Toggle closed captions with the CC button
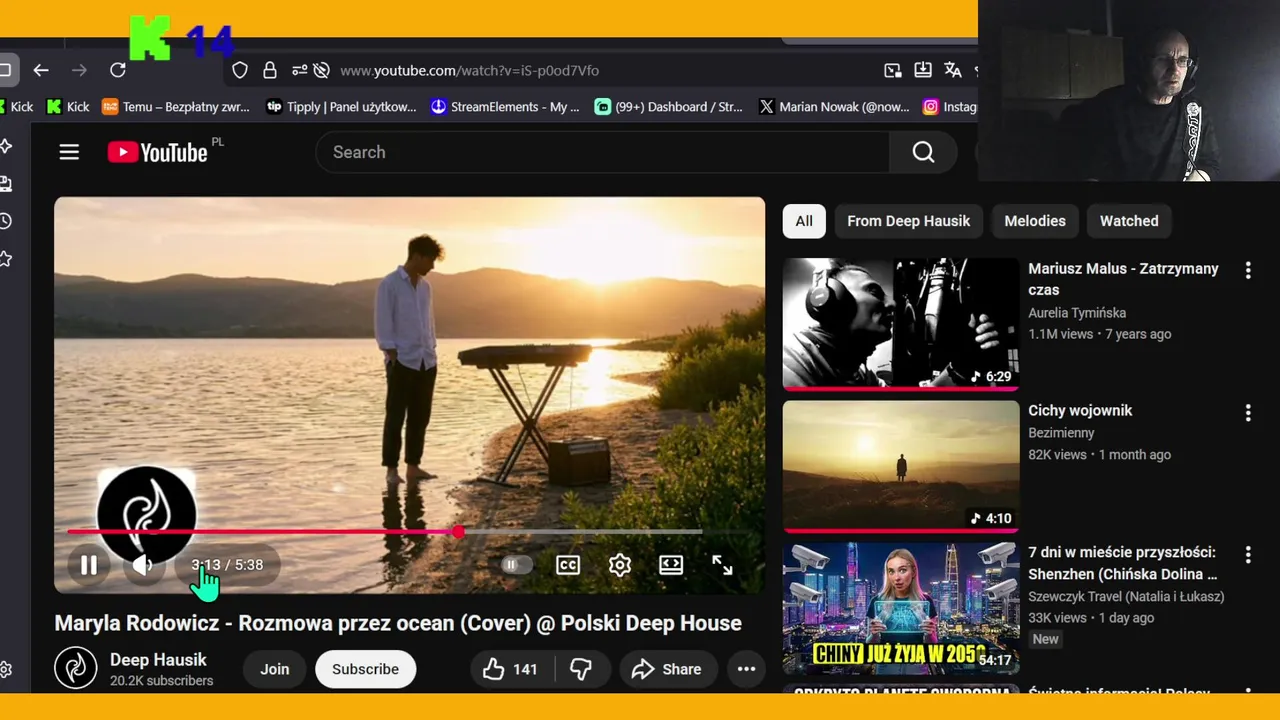The width and height of the screenshot is (1280, 720). [x=568, y=565]
